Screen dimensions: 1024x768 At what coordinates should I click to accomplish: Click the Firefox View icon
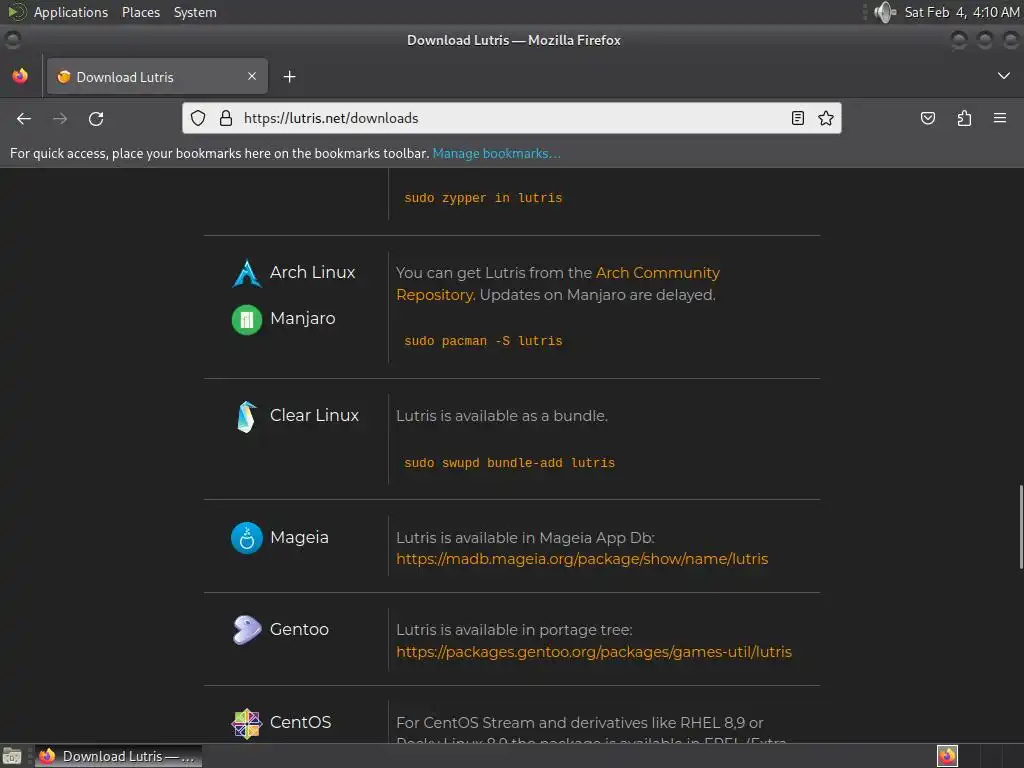click(20, 76)
